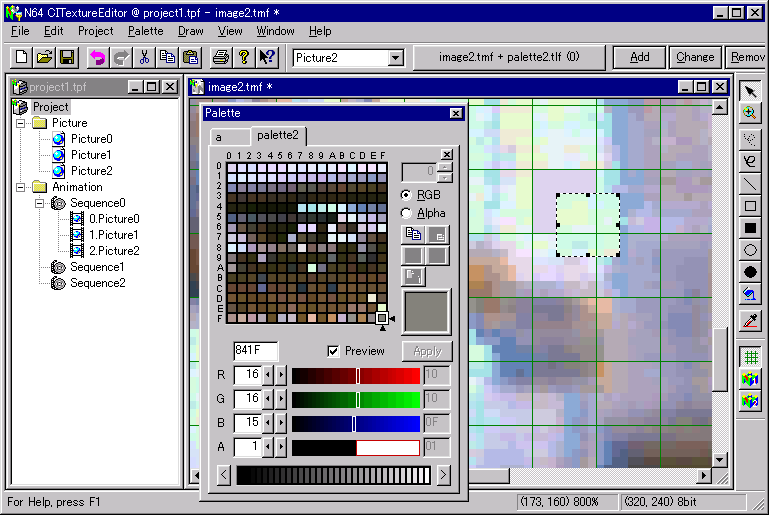Uncheck the Preview checkbox
The height and width of the screenshot is (515, 769).
click(x=333, y=351)
